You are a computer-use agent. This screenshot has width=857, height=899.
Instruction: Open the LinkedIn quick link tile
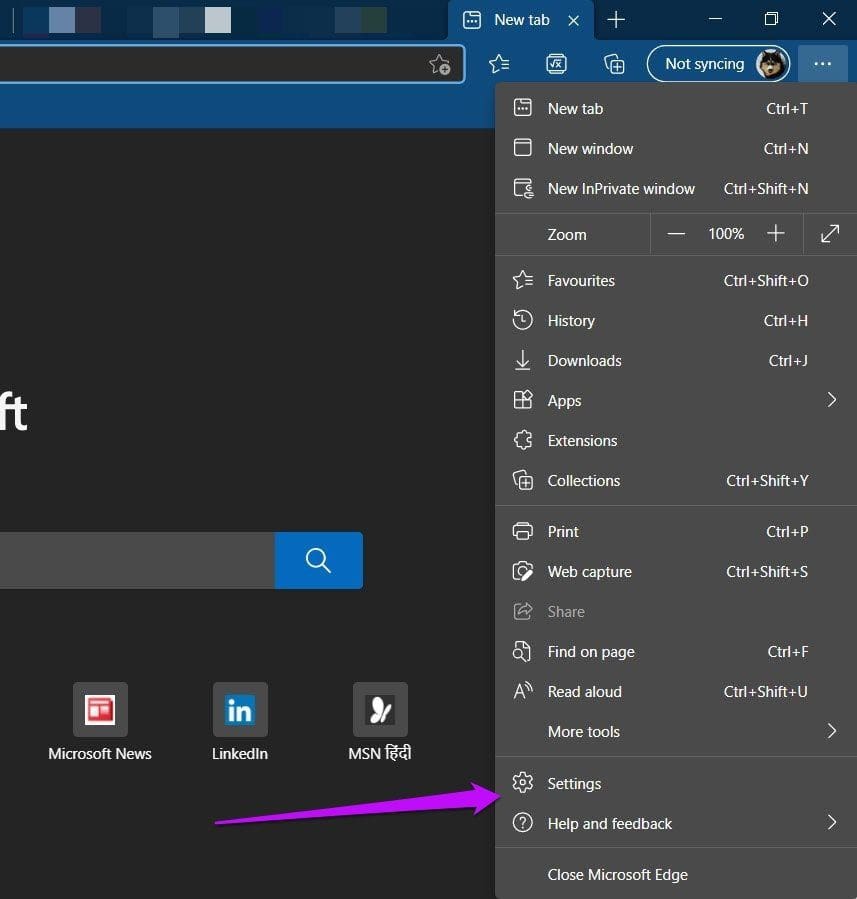tap(240, 722)
